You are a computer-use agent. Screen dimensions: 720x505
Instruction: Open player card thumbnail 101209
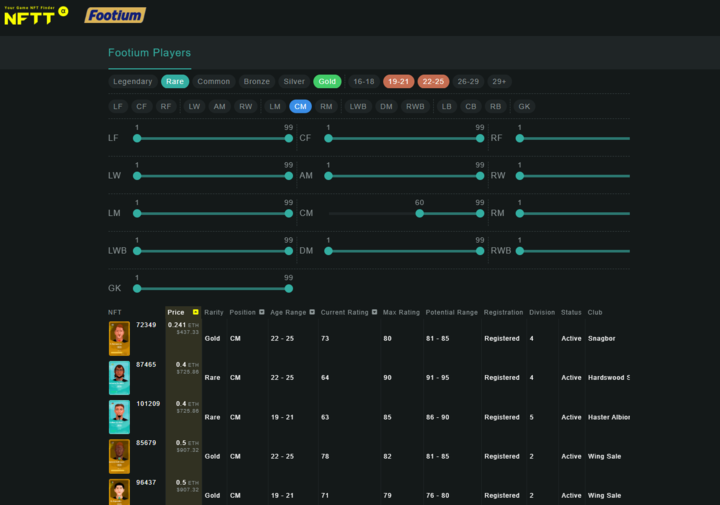[119, 417]
